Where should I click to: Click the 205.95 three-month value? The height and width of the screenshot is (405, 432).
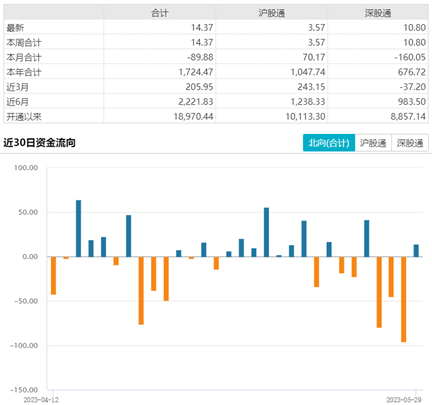point(199,87)
